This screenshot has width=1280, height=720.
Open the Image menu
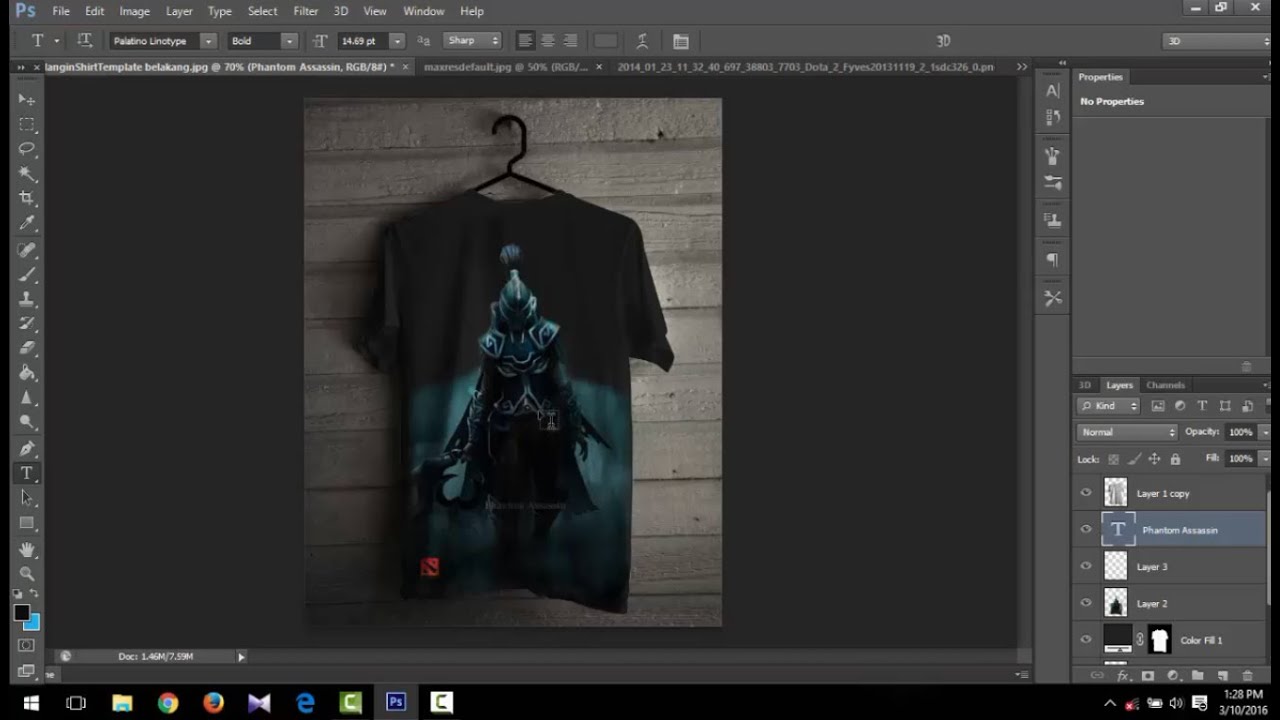tap(134, 11)
